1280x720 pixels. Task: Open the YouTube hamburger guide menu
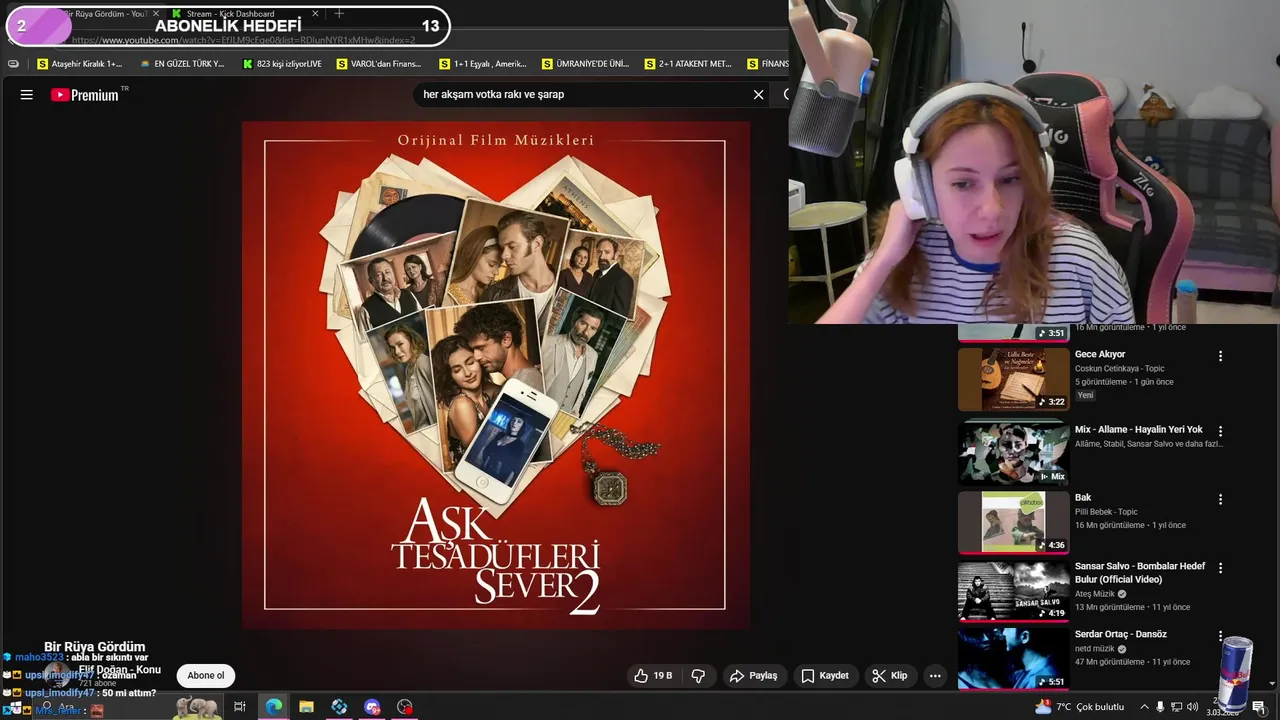click(x=27, y=95)
